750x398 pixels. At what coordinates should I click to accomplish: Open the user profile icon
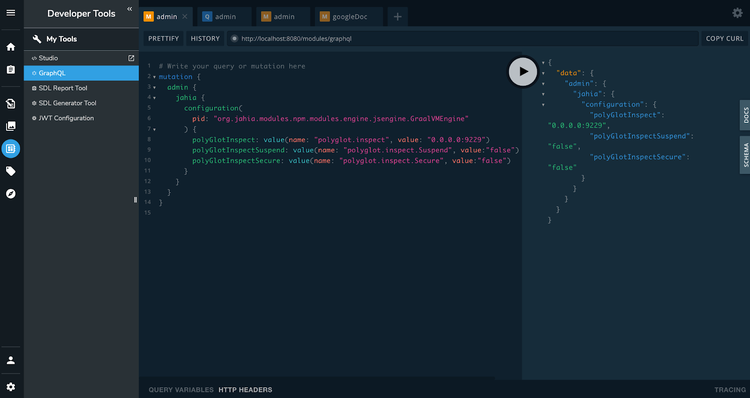11,360
